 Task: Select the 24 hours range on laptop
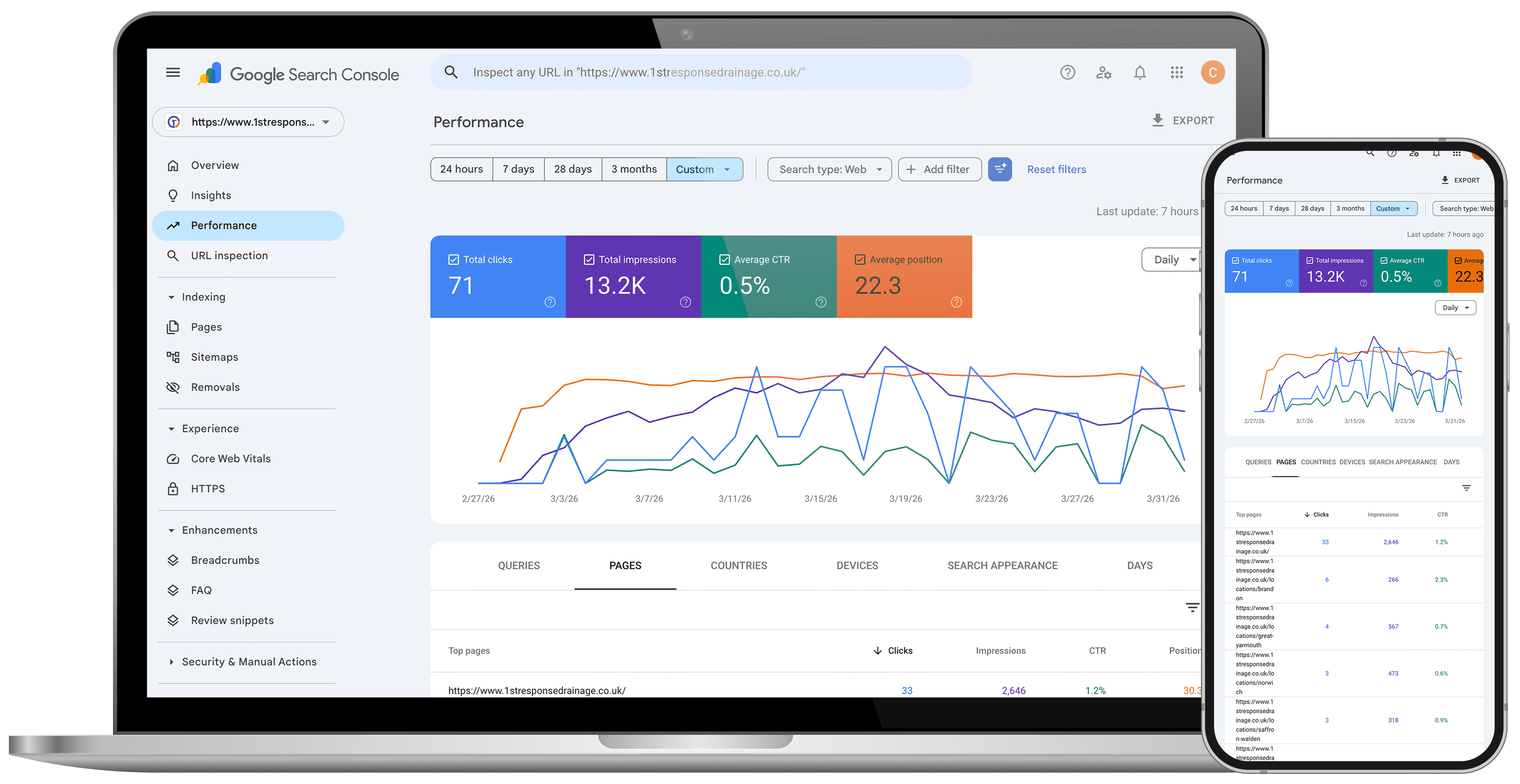click(x=461, y=169)
